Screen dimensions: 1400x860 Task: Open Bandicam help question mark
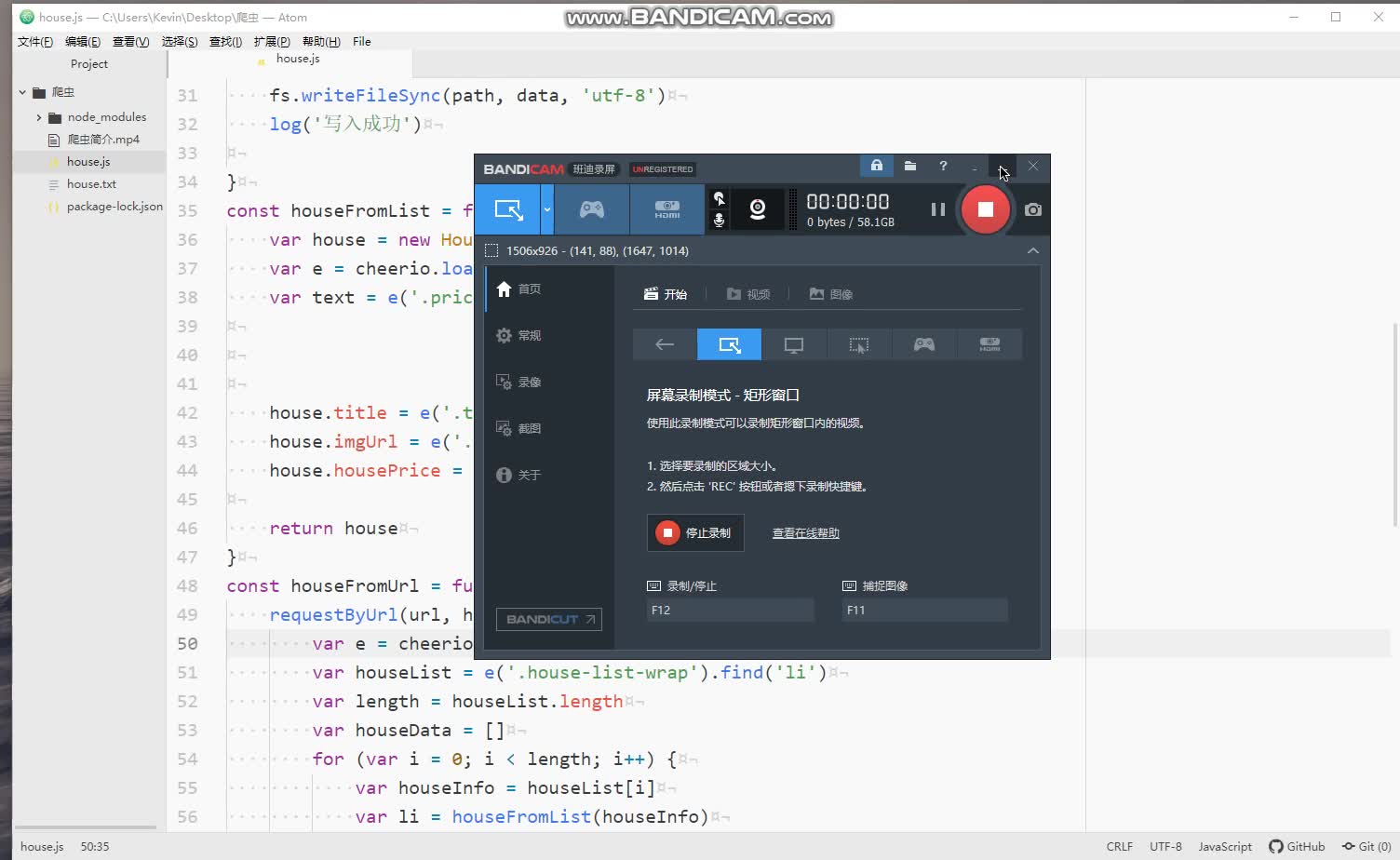pyautogui.click(x=943, y=166)
